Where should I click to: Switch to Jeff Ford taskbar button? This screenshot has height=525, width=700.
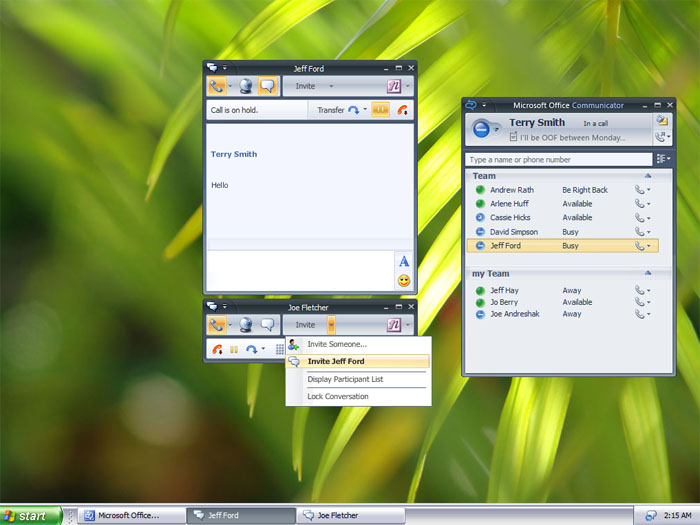[x=241, y=516]
